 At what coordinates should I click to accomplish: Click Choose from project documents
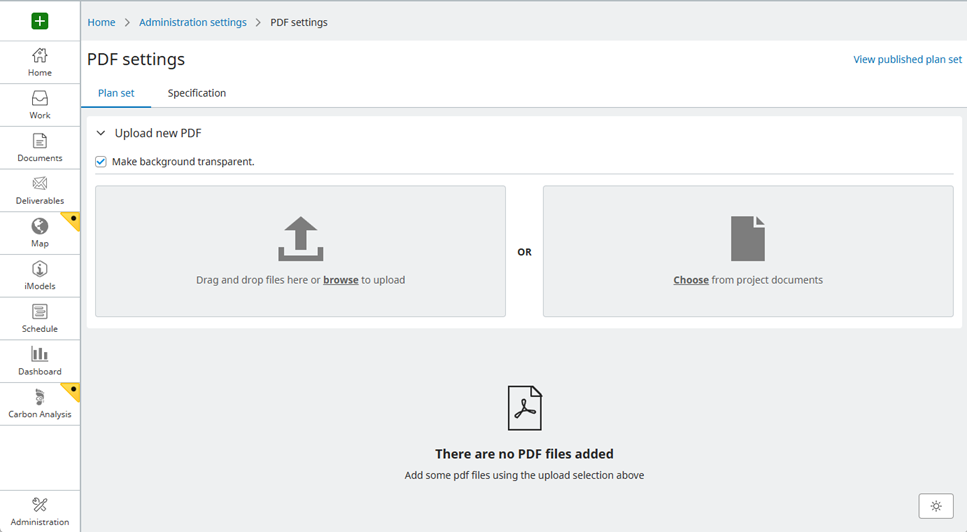coord(691,280)
